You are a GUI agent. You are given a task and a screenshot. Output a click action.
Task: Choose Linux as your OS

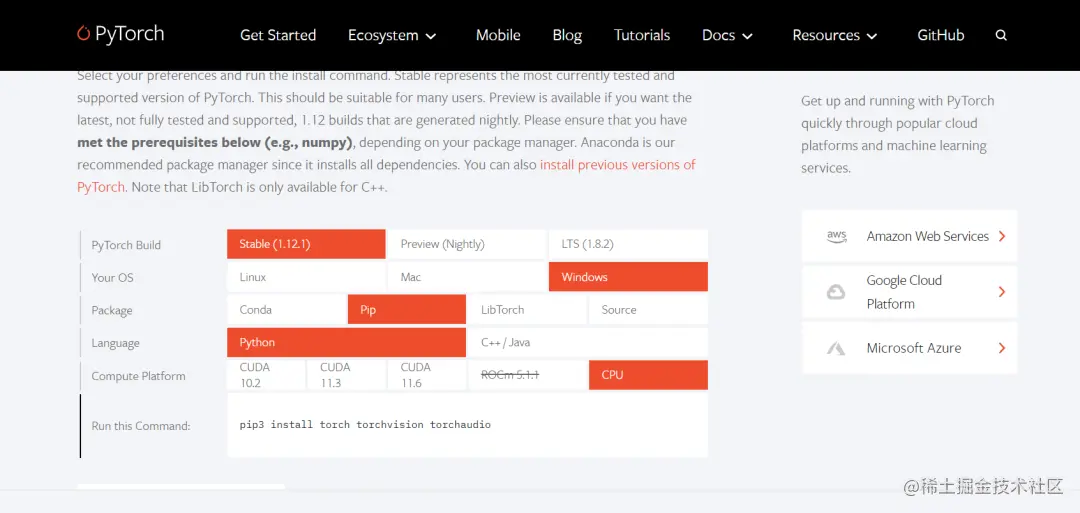coord(306,277)
